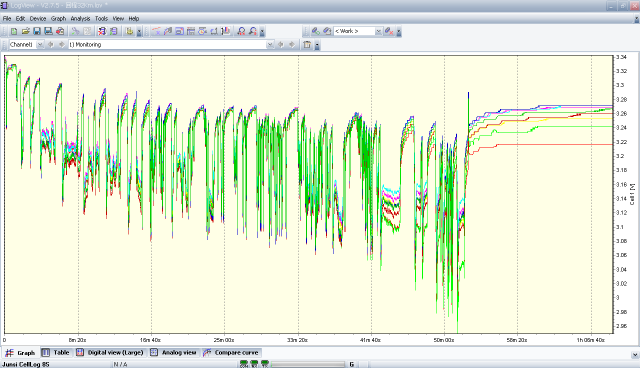
Task: Open the Compare curve tab
Action: (x=231, y=352)
